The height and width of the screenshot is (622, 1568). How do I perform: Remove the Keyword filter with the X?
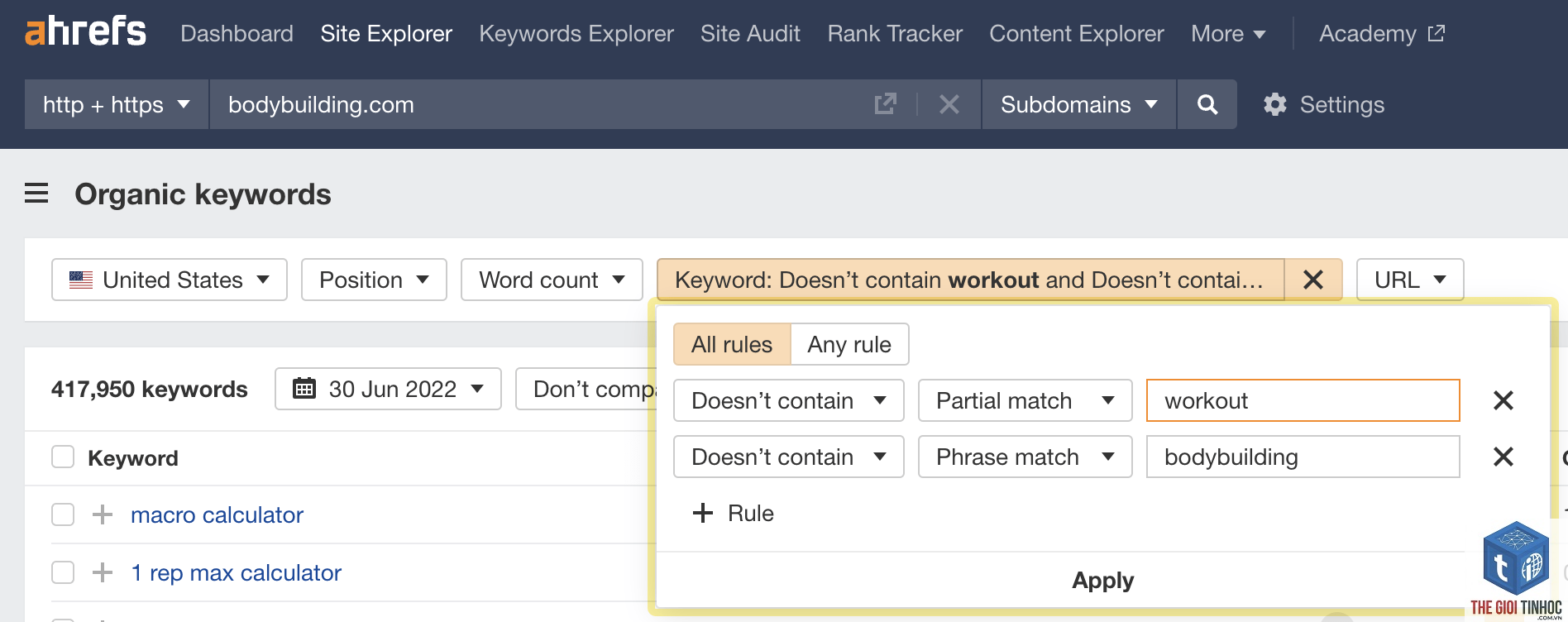(x=1313, y=280)
